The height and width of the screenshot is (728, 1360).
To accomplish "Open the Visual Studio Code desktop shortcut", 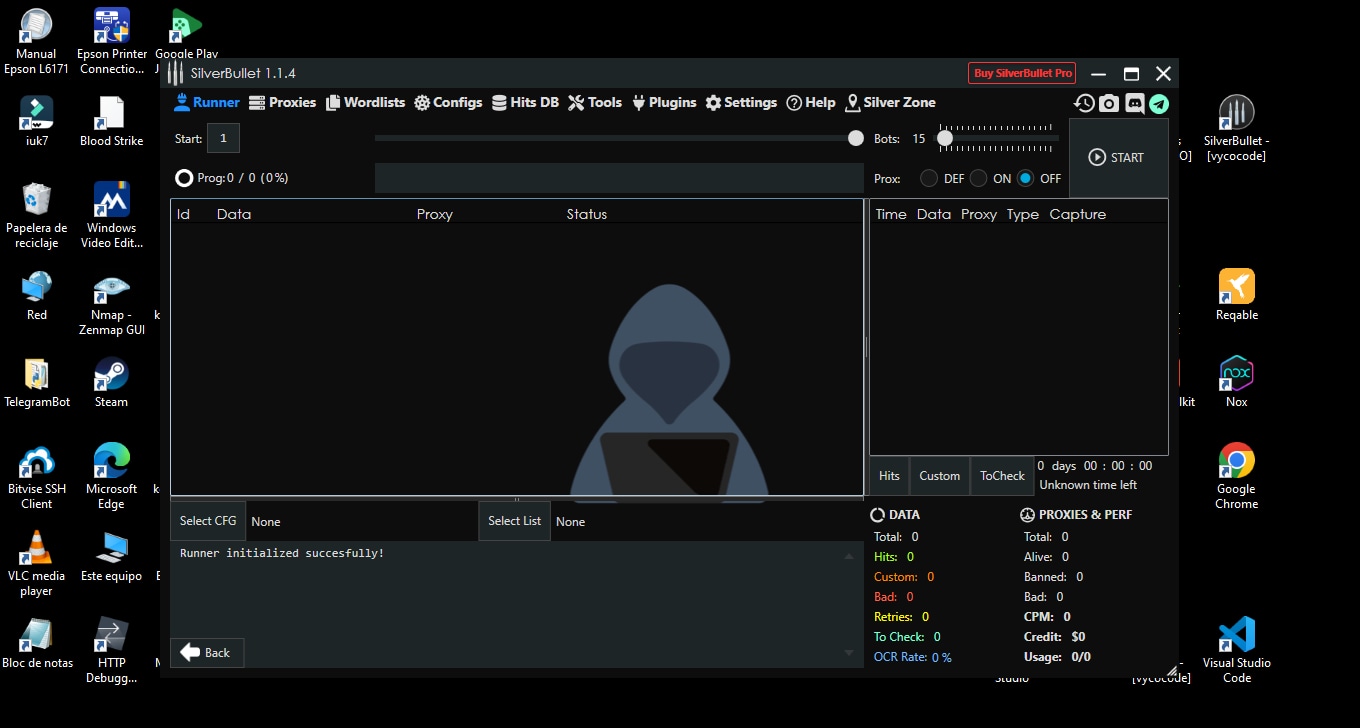I will click(1237, 650).
